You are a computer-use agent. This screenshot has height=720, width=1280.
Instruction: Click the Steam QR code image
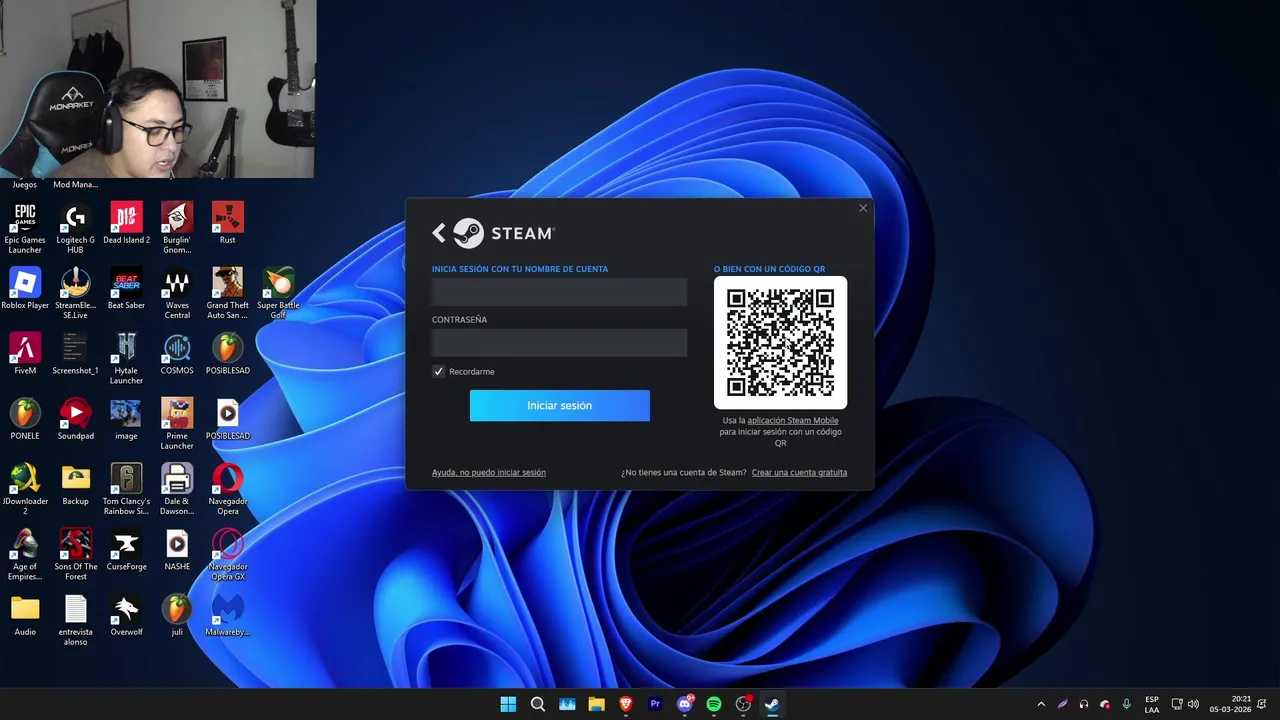[x=780, y=342]
